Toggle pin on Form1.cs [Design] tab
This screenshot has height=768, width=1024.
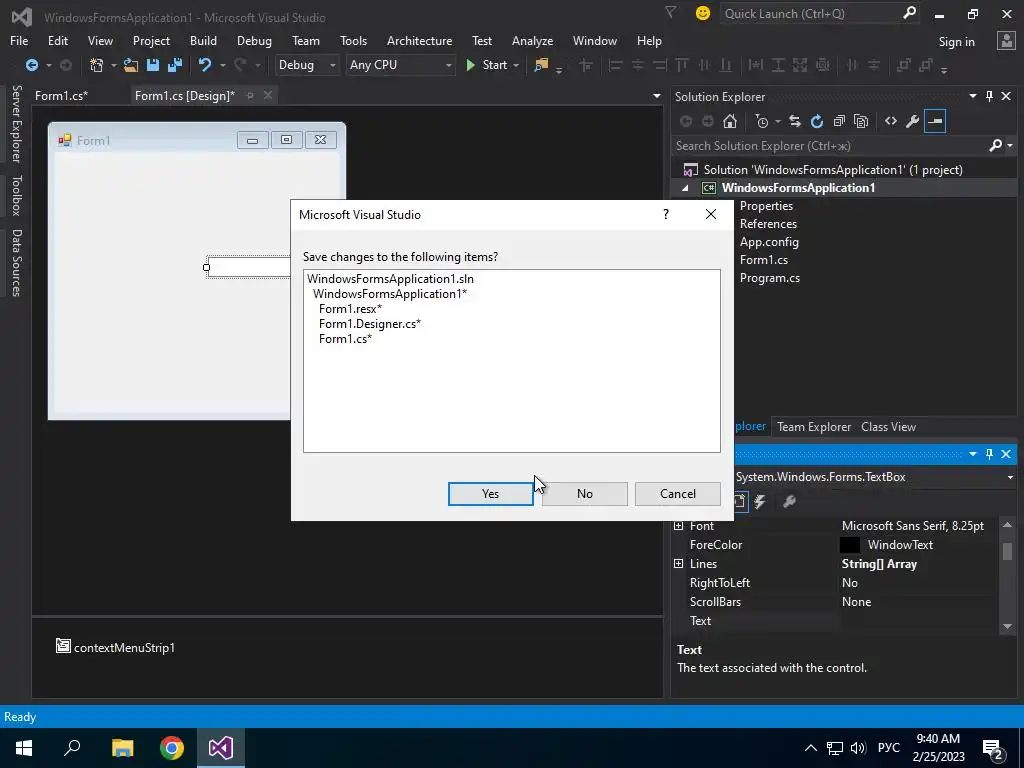249,95
